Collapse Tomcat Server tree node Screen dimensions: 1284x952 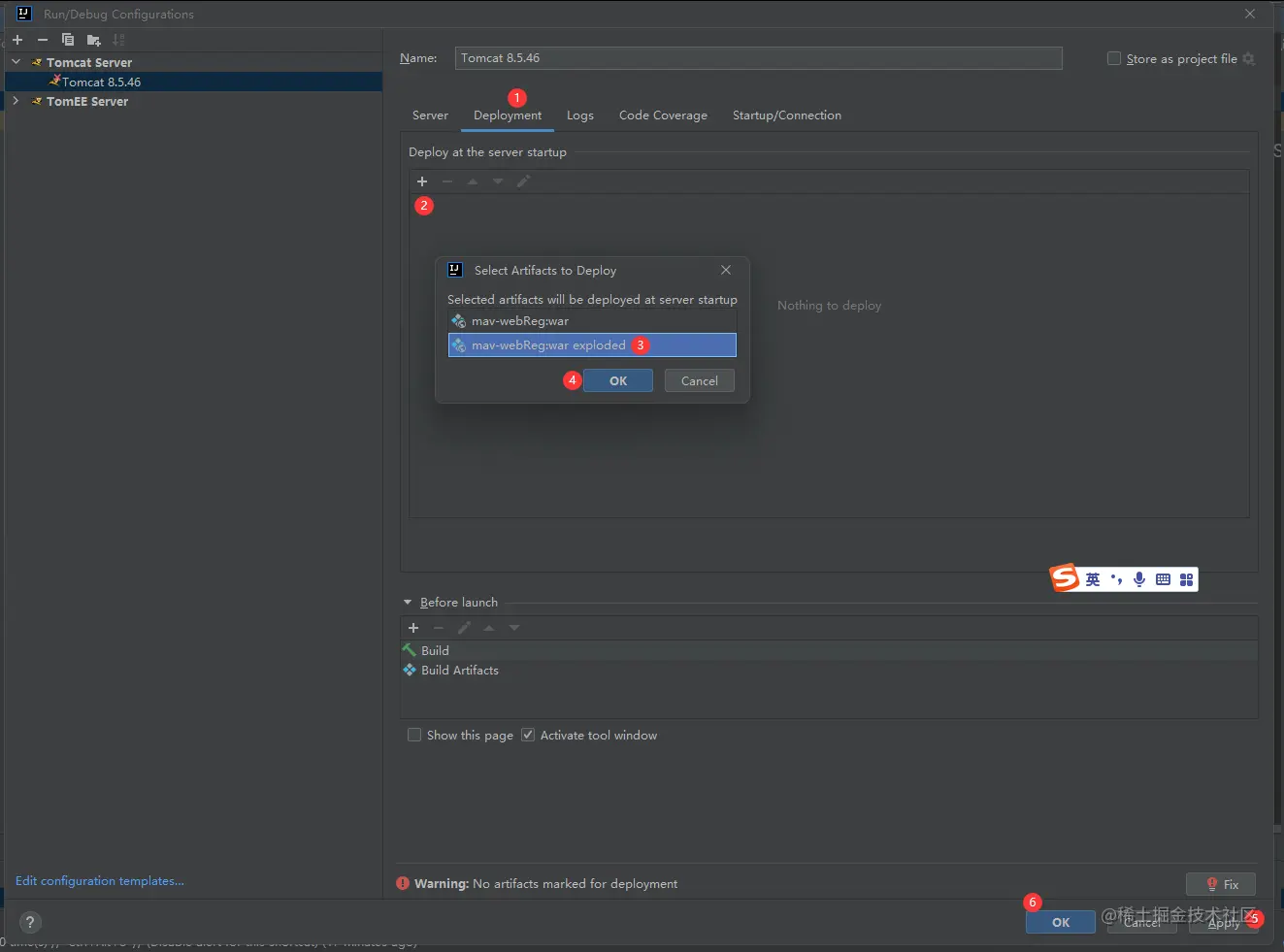pos(16,62)
